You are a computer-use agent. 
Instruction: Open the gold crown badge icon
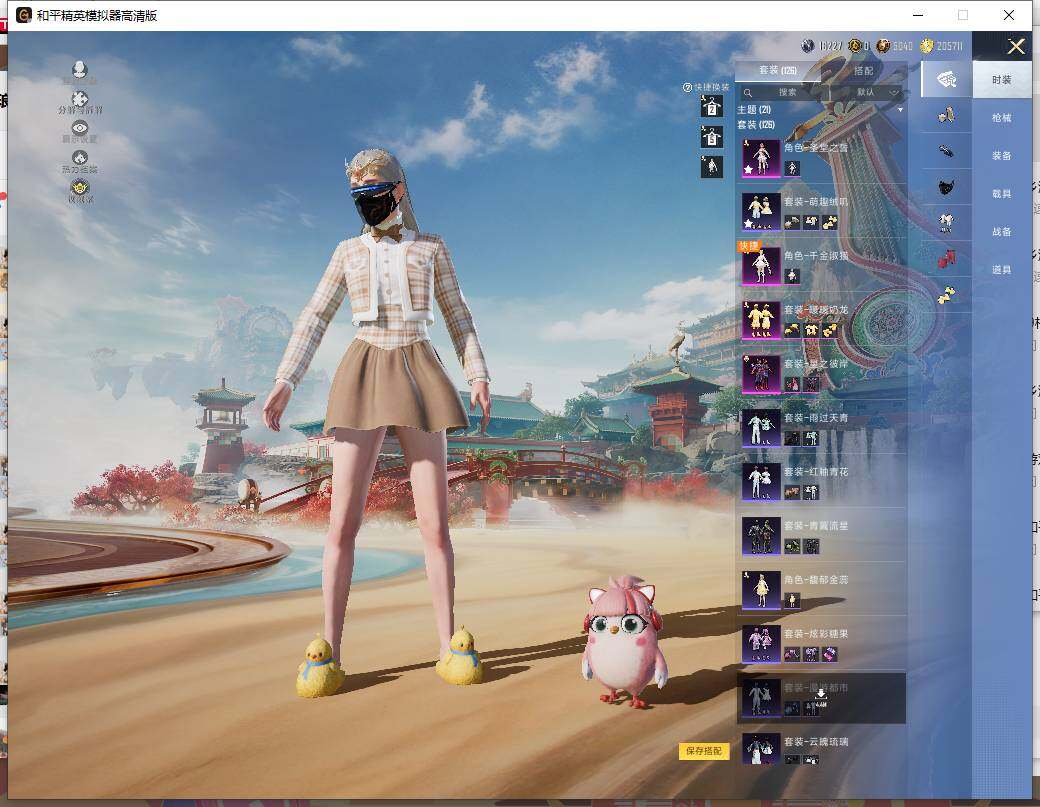(x=80, y=188)
